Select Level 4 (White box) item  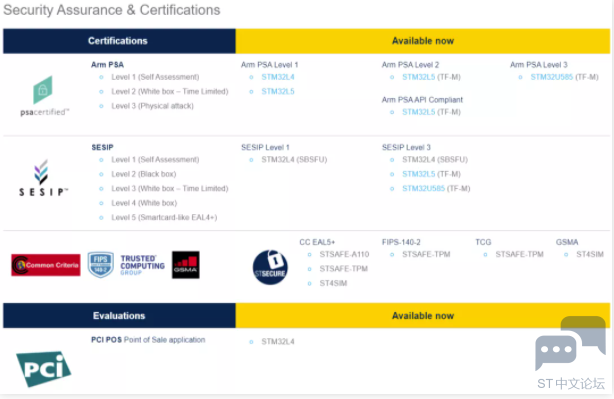pos(144,203)
